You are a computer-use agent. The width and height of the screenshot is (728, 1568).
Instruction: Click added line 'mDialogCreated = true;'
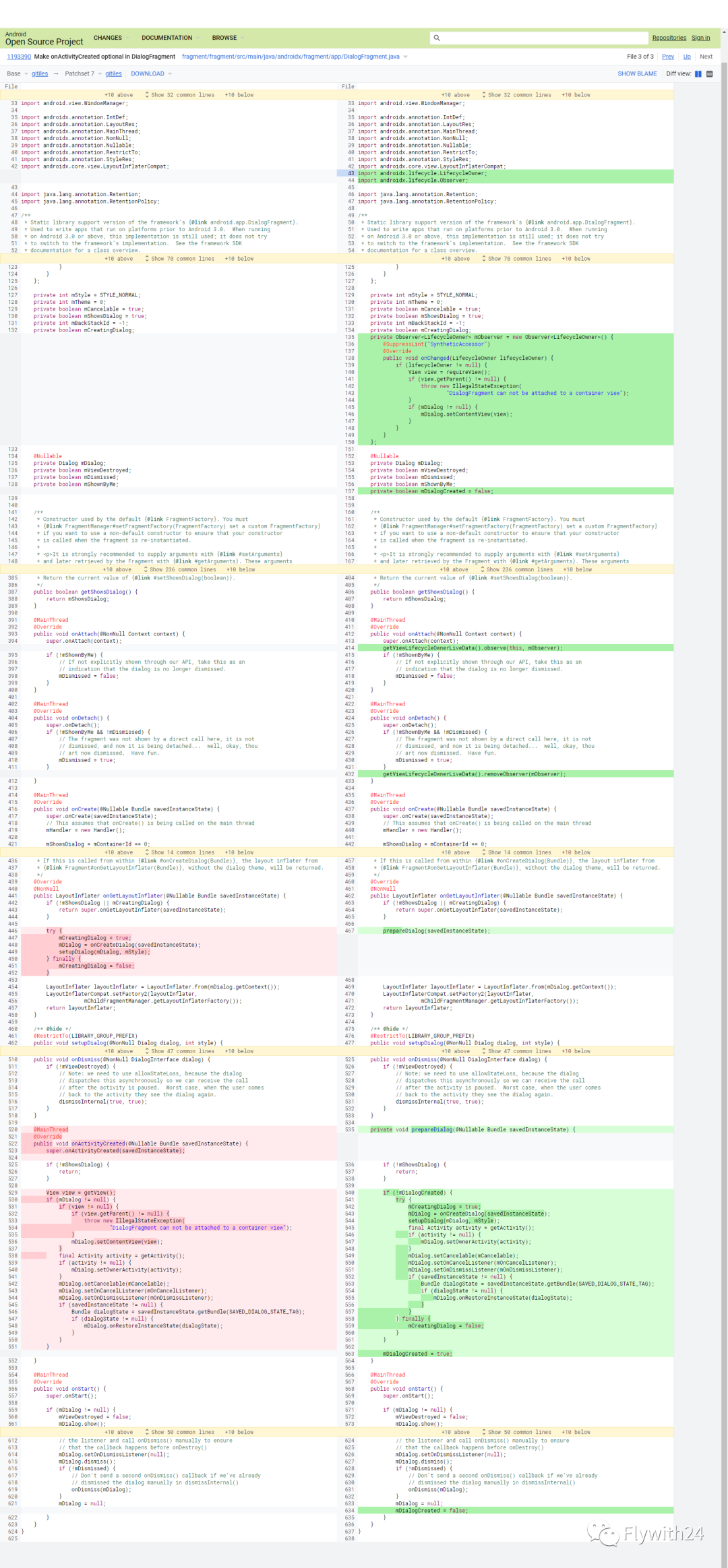coord(515,1353)
